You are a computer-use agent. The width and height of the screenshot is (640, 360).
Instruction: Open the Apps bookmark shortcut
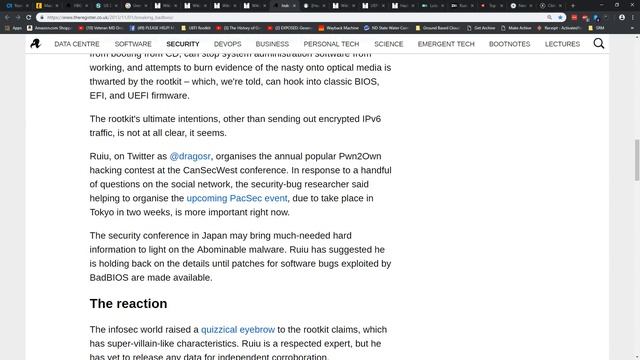(13, 28)
